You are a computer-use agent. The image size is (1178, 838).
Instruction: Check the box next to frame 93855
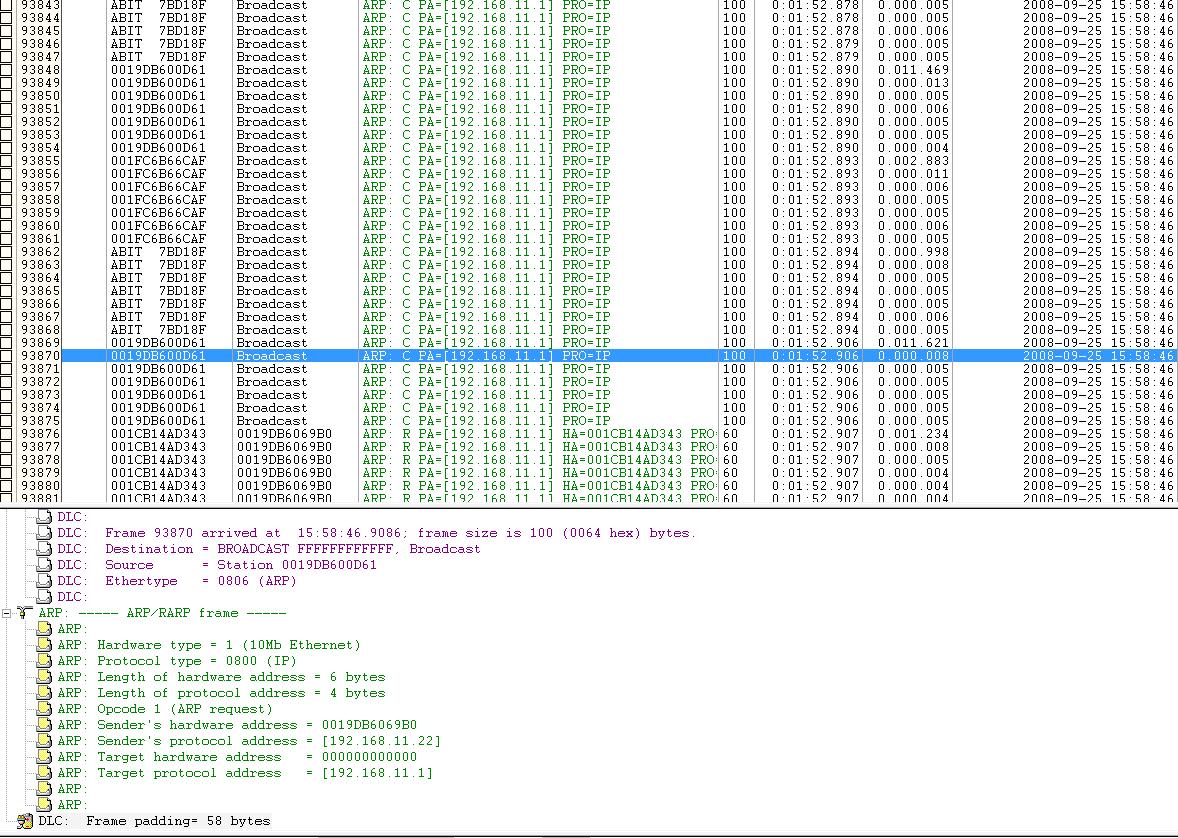tap(7, 161)
